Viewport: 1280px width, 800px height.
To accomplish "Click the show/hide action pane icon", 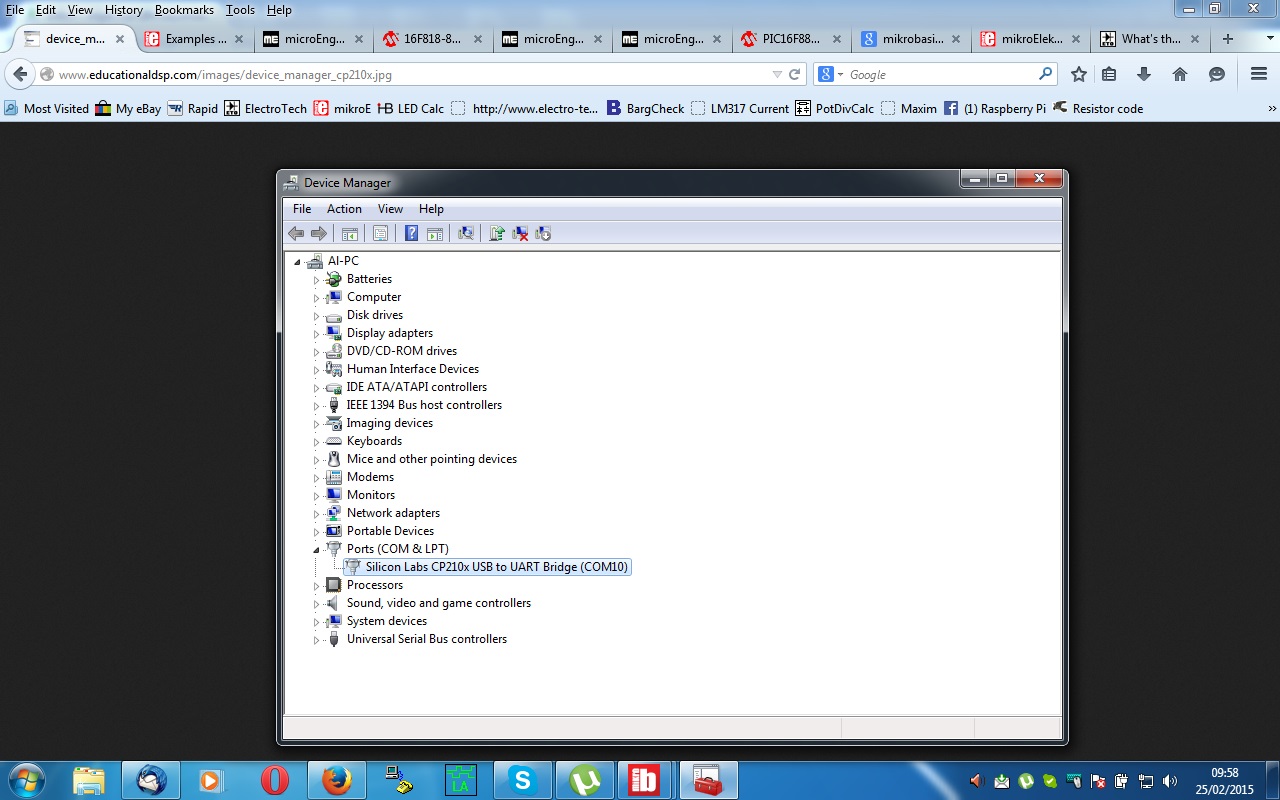I will [434, 233].
